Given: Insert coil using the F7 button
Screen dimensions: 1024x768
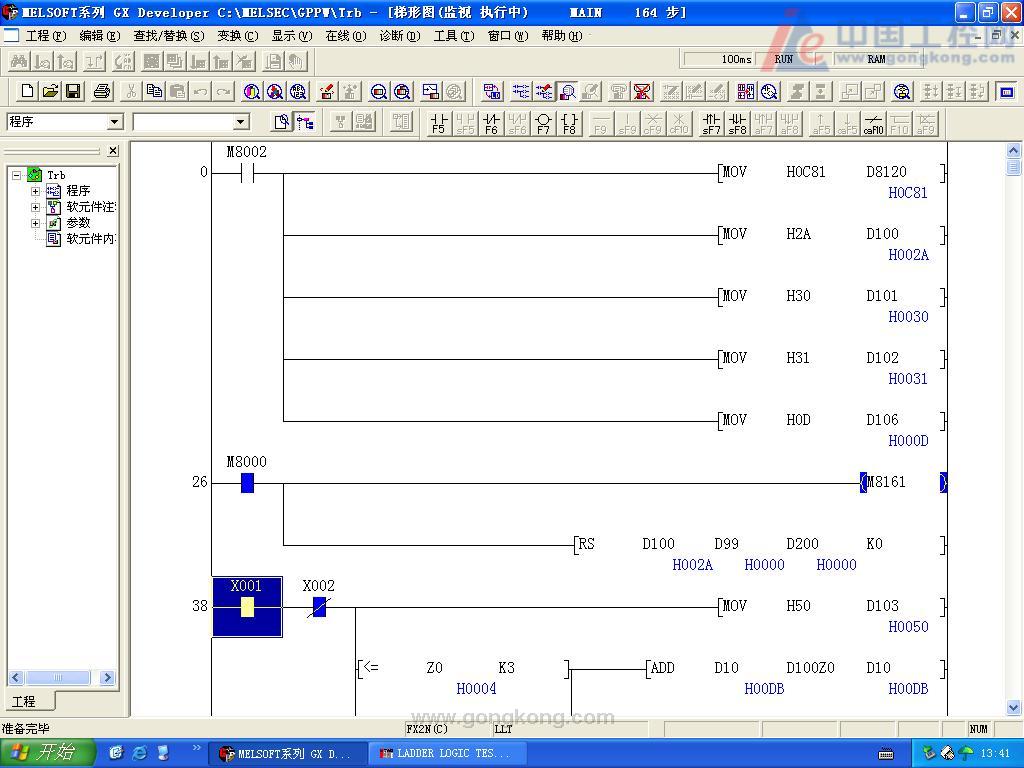Looking at the screenshot, I should point(543,123).
